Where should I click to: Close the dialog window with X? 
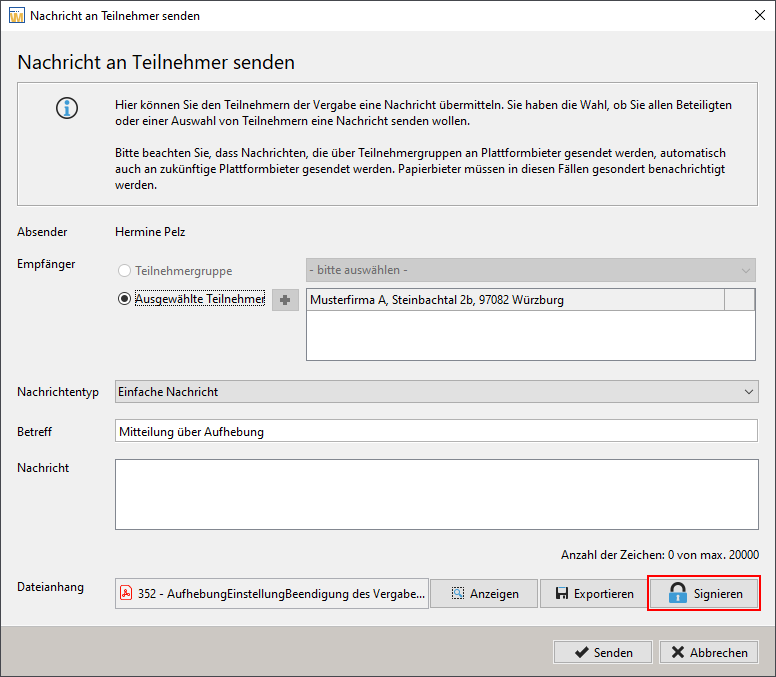(760, 15)
